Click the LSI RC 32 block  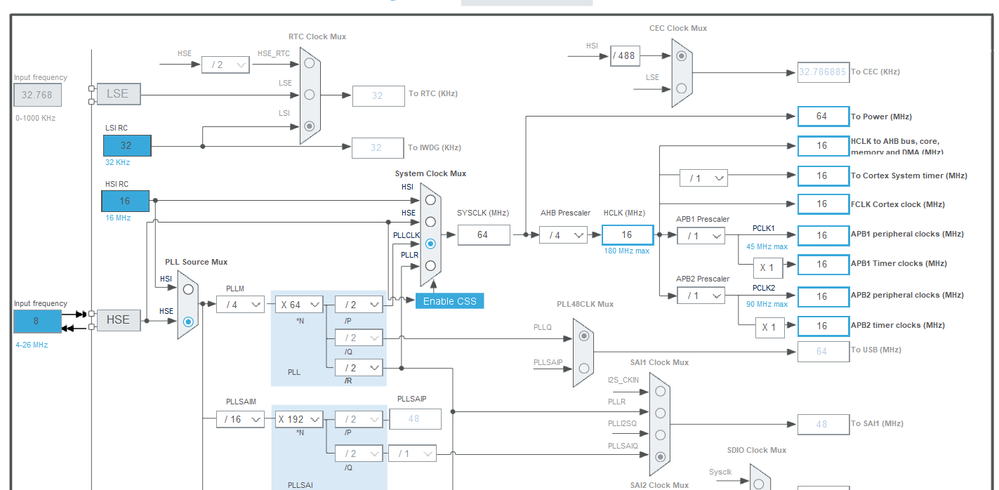point(127,145)
